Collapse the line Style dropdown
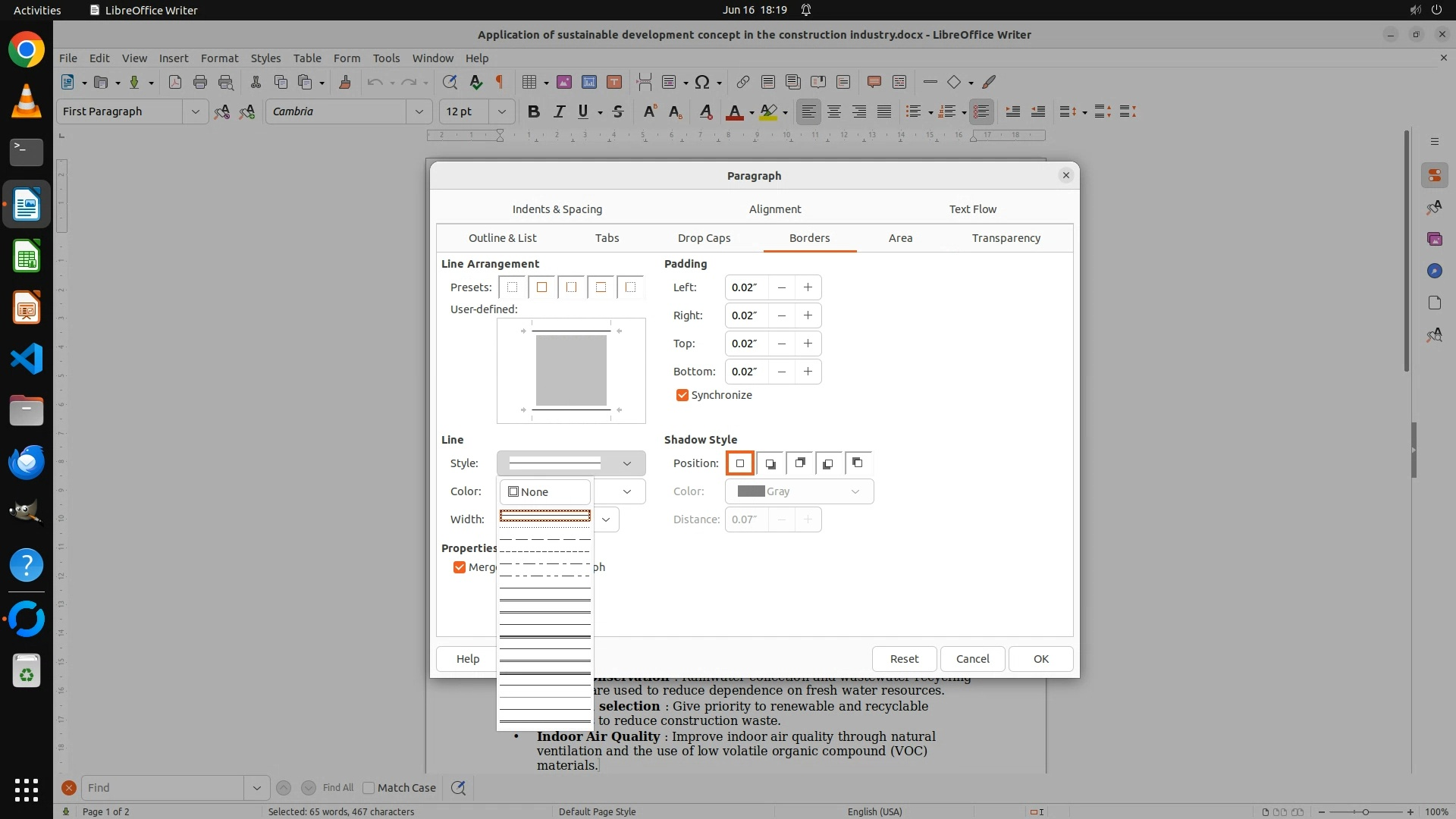Screen dimensions: 1456x819 [x=626, y=463]
